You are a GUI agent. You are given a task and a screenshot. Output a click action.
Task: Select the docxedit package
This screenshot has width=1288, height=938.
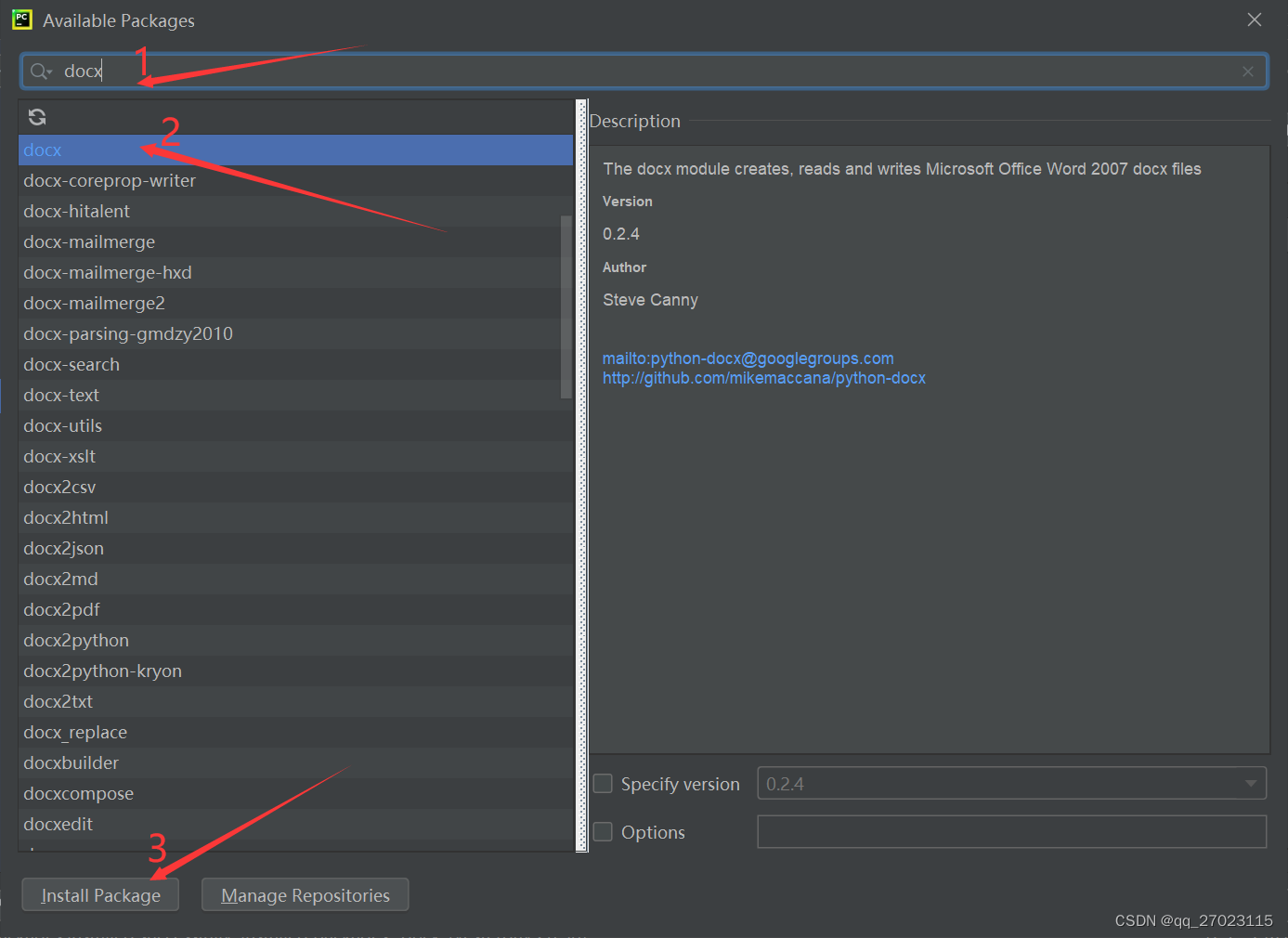pyautogui.click(x=296, y=825)
